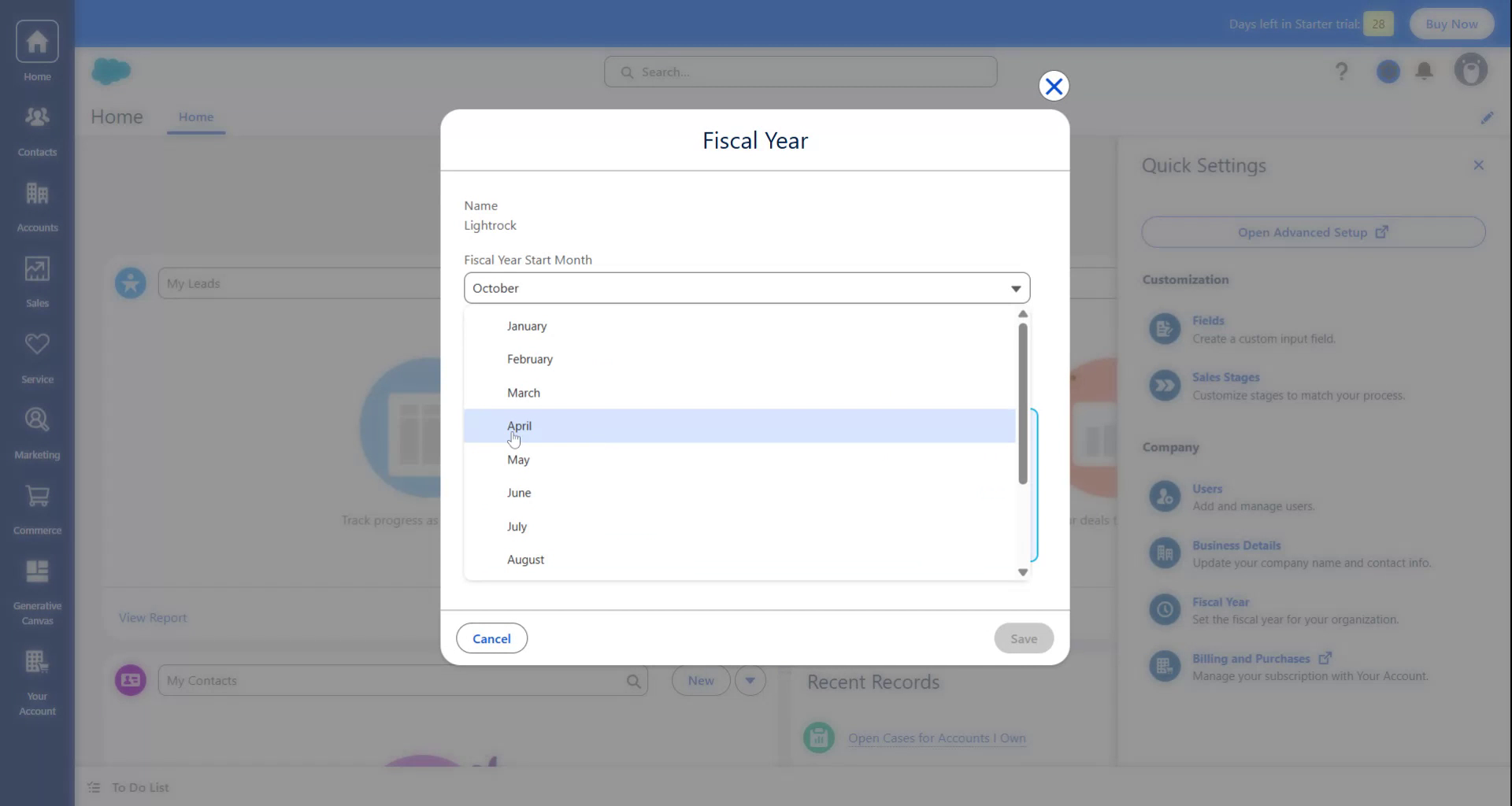Select April as the fiscal start month
The width and height of the screenshot is (1512, 806).
(x=520, y=426)
